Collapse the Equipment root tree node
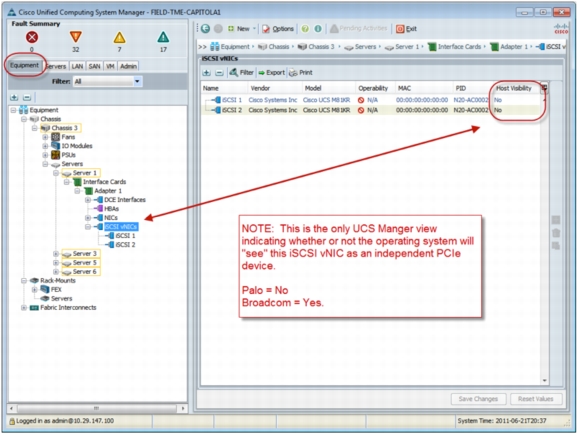Viewport: 578px width, 435px height. tap(13, 110)
